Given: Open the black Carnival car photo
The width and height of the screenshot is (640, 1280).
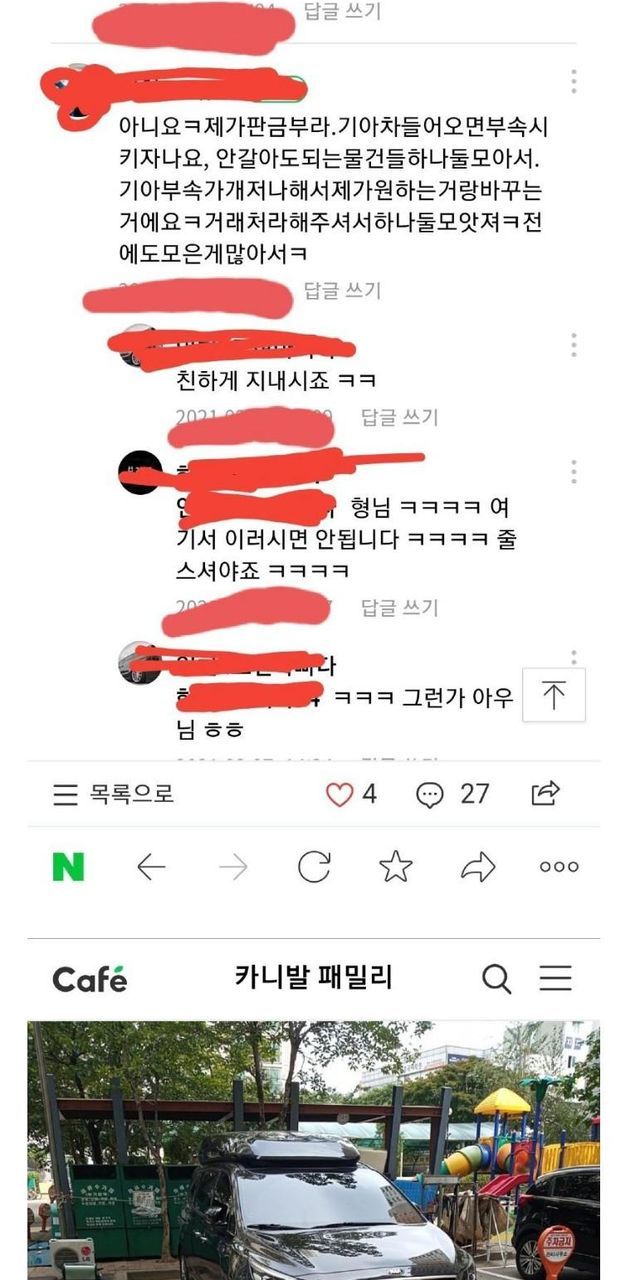Looking at the screenshot, I should pyautogui.click(x=314, y=1150).
